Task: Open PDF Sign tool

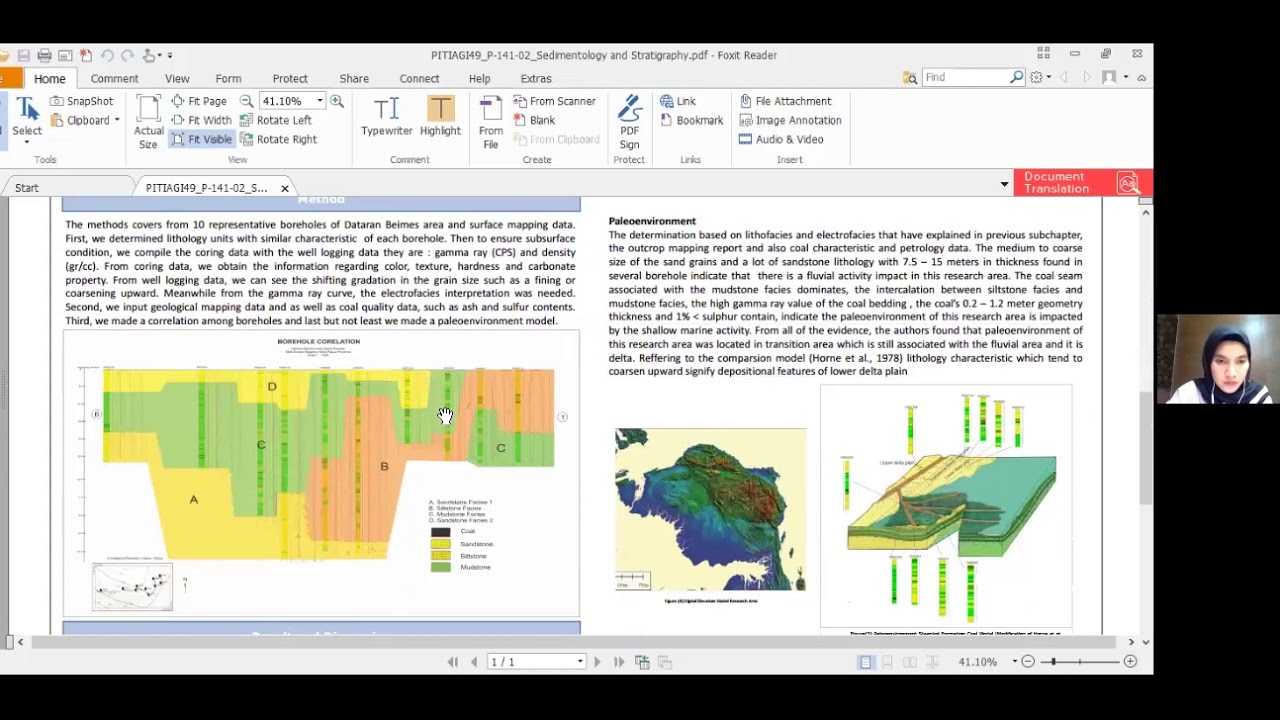Action: [629, 122]
